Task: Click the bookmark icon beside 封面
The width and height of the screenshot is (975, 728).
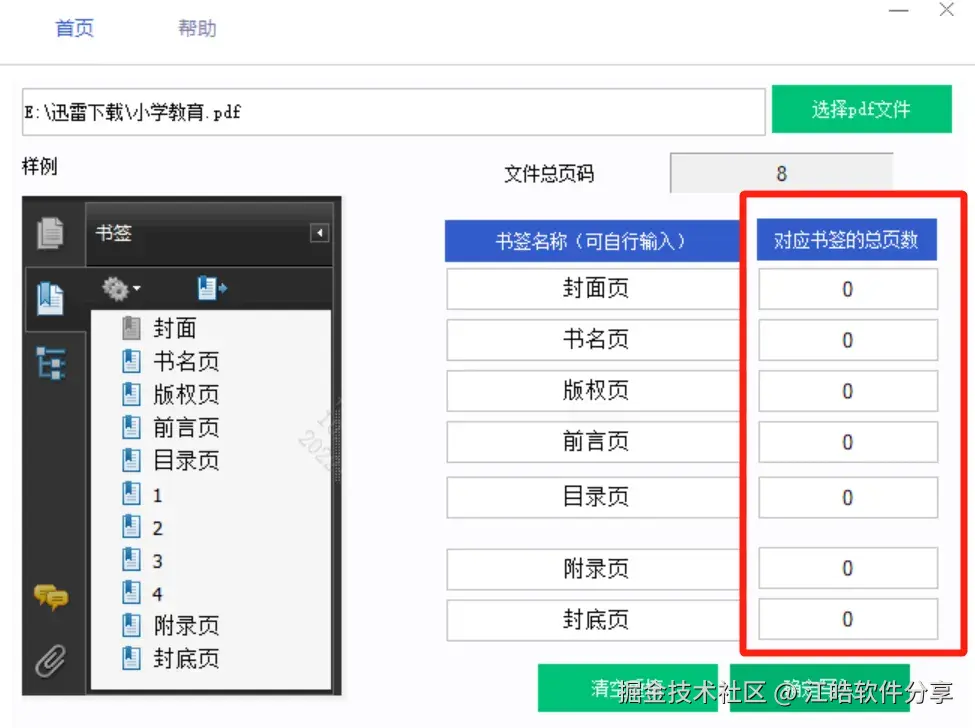Action: click(131, 327)
